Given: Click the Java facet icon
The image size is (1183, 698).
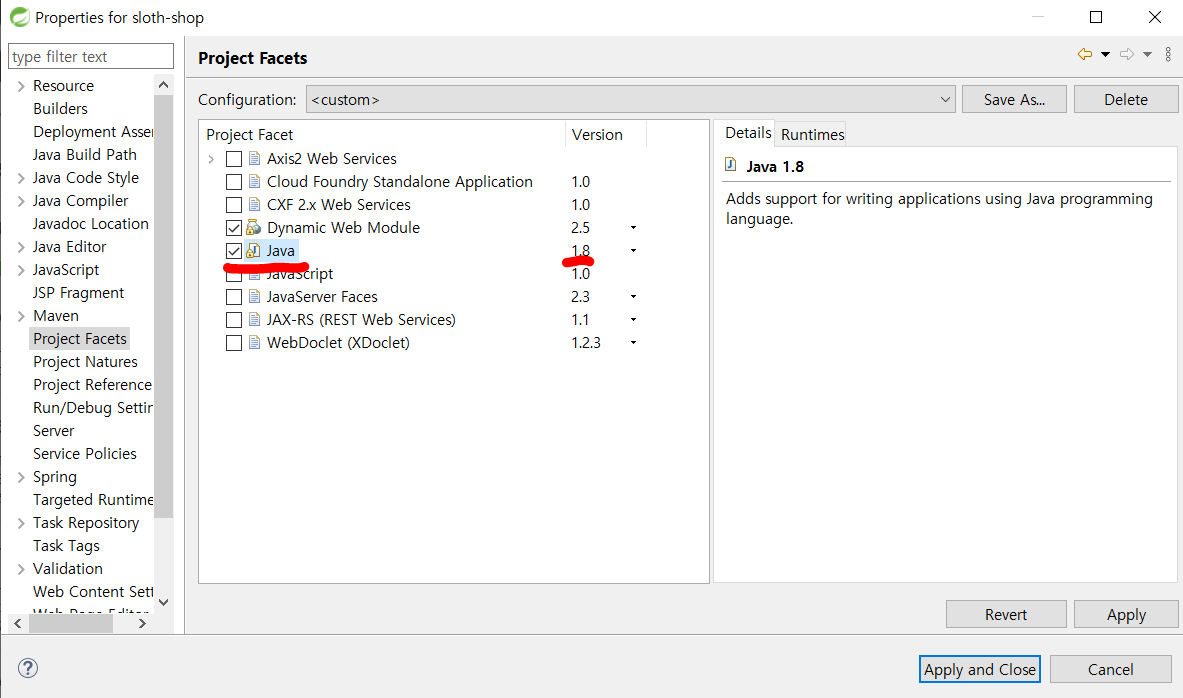Looking at the screenshot, I should tap(254, 251).
